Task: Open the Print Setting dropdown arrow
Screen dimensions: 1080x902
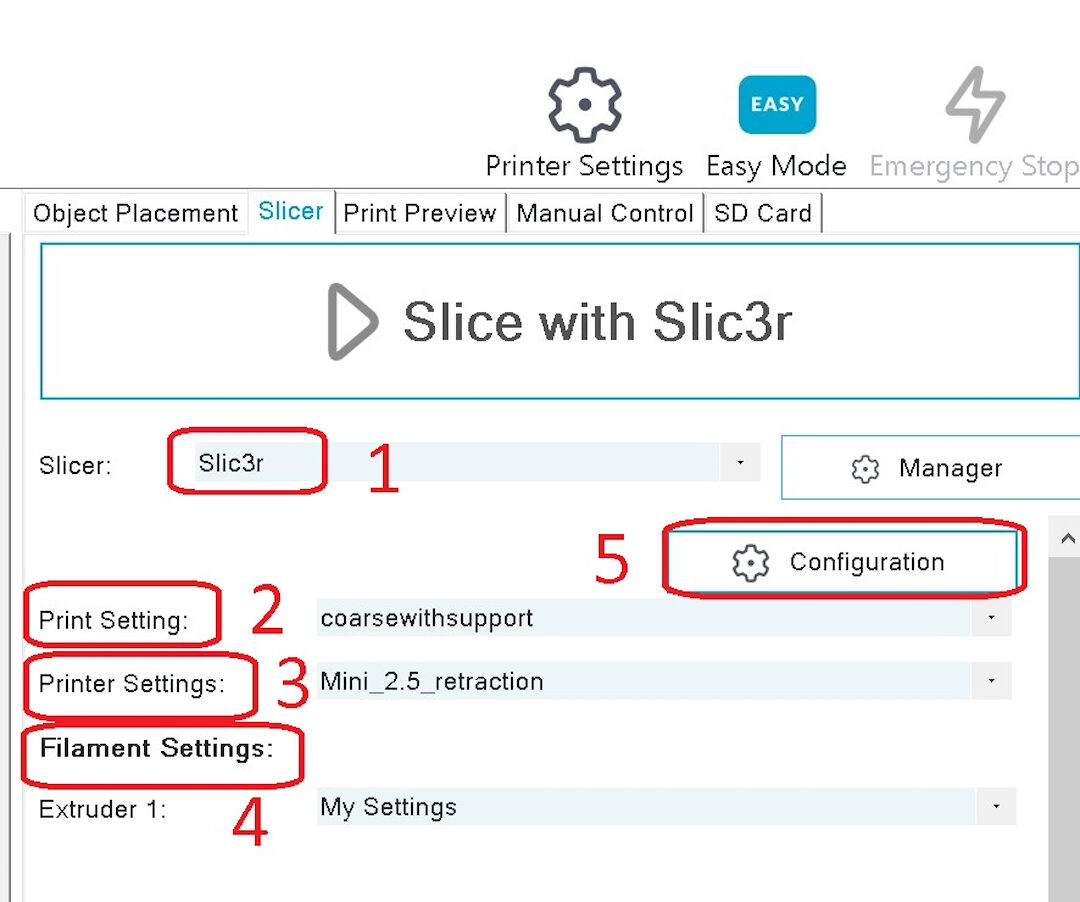Action: pos(991,619)
